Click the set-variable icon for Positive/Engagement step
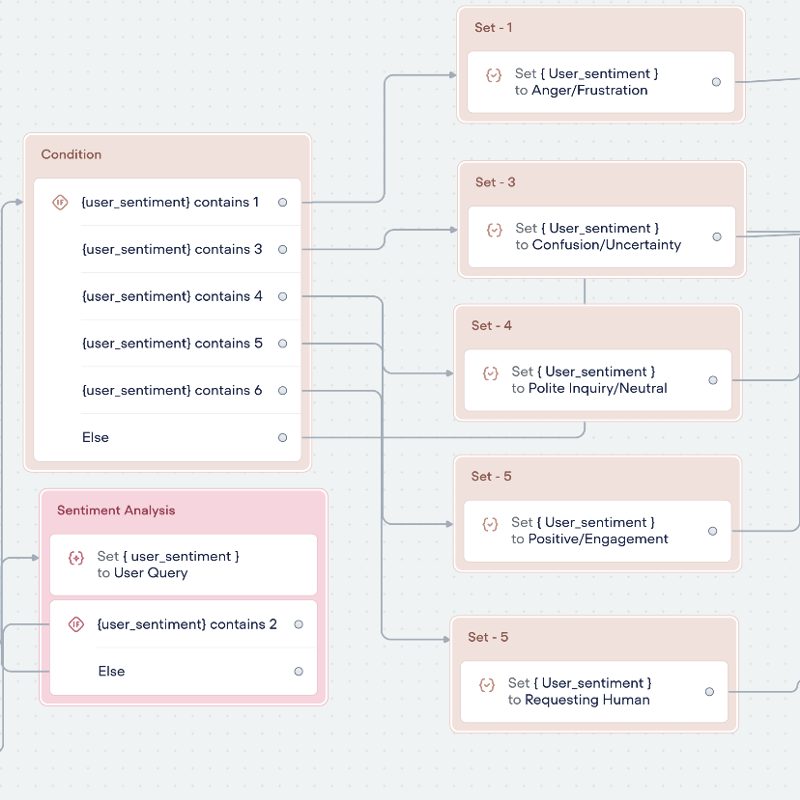The image size is (800, 800). click(490, 524)
